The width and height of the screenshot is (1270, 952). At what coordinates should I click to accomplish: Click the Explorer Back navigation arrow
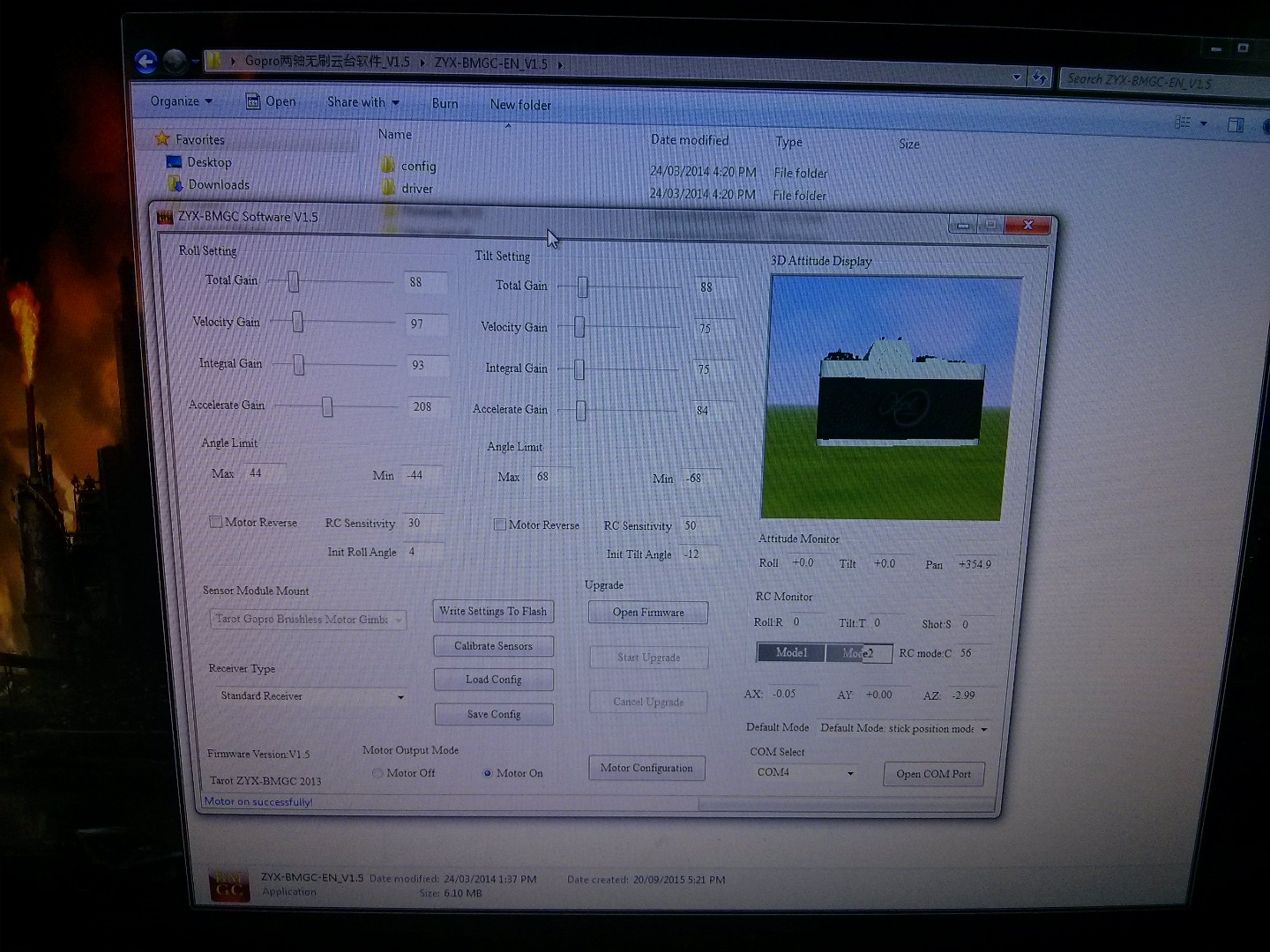pos(146,61)
